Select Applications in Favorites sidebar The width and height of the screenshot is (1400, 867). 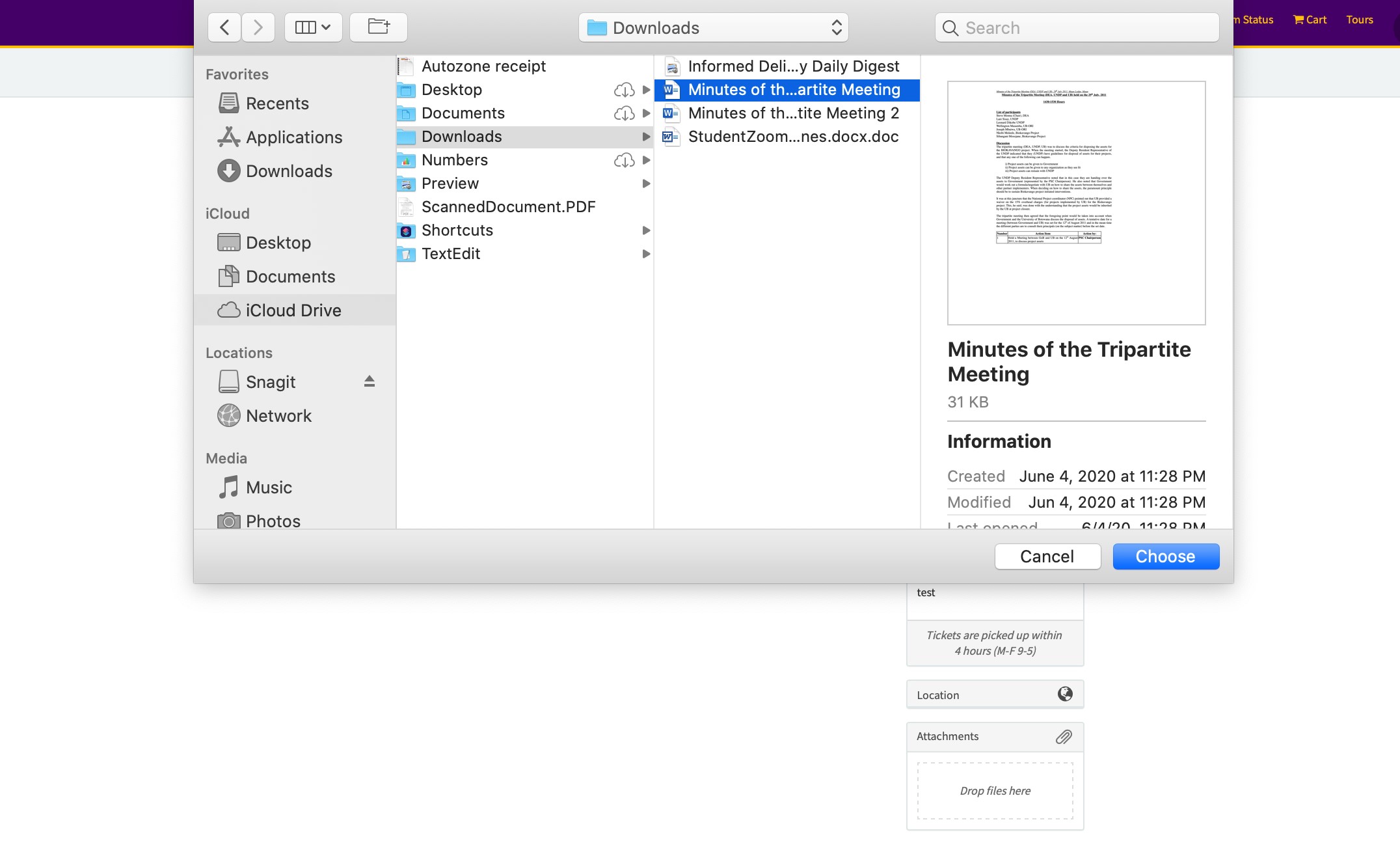tap(293, 137)
